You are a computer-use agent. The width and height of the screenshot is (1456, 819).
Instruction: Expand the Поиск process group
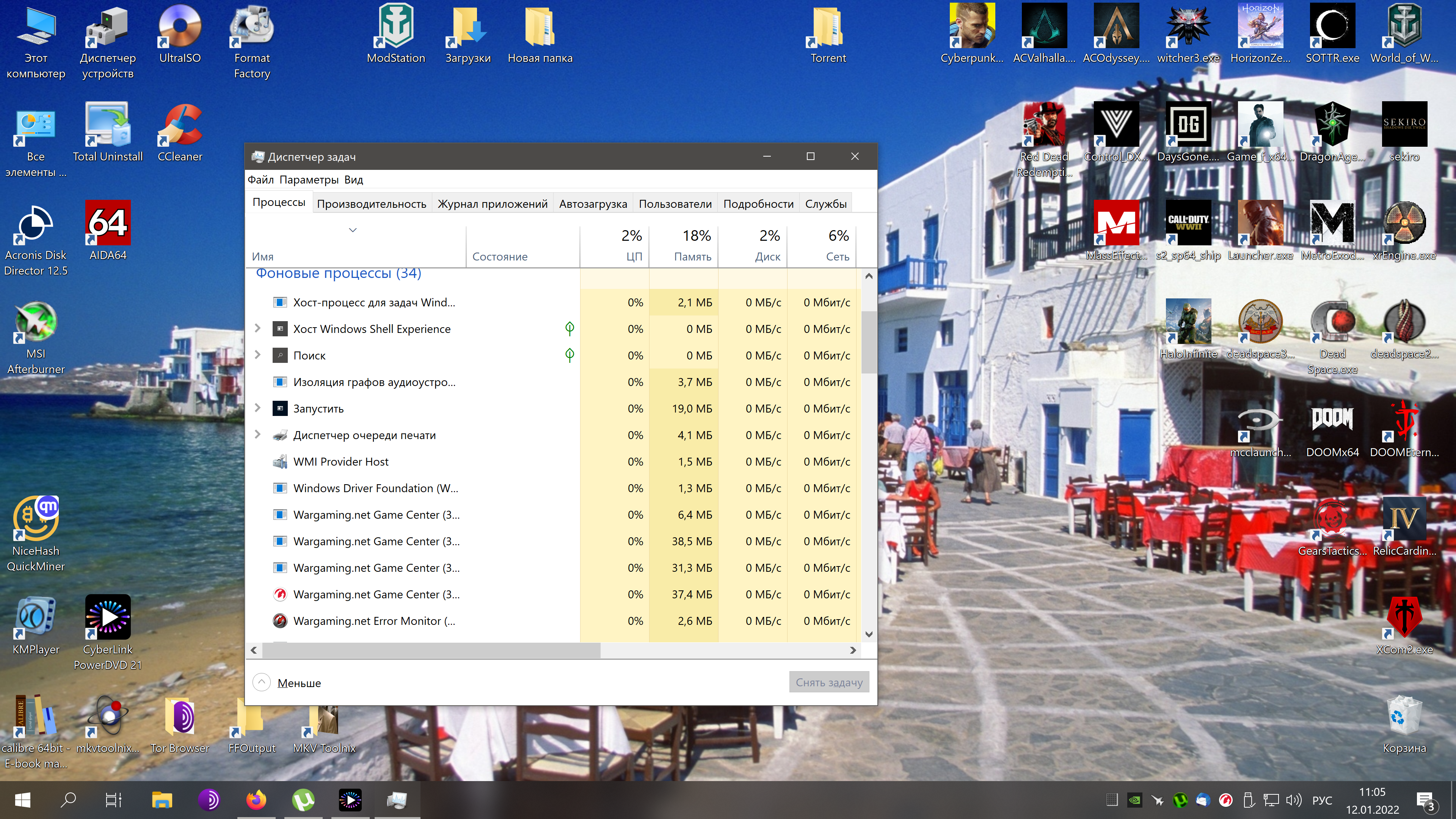pos(258,355)
